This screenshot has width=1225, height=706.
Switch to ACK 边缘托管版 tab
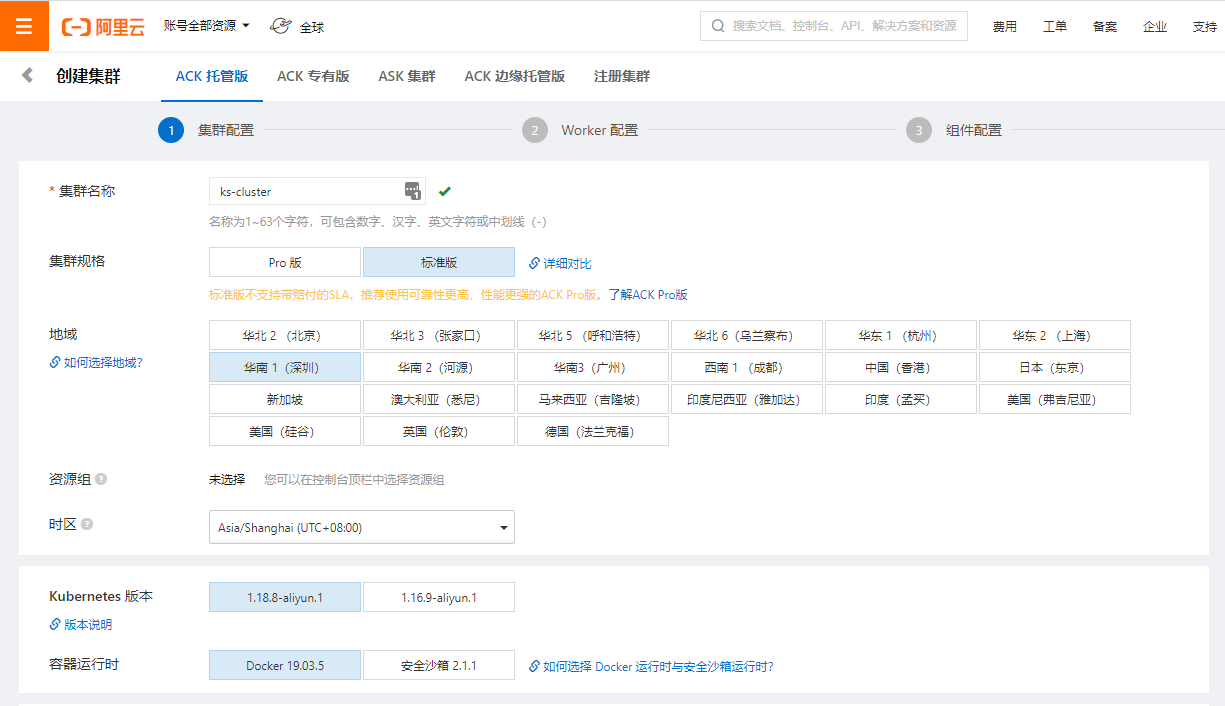pyautogui.click(x=515, y=76)
